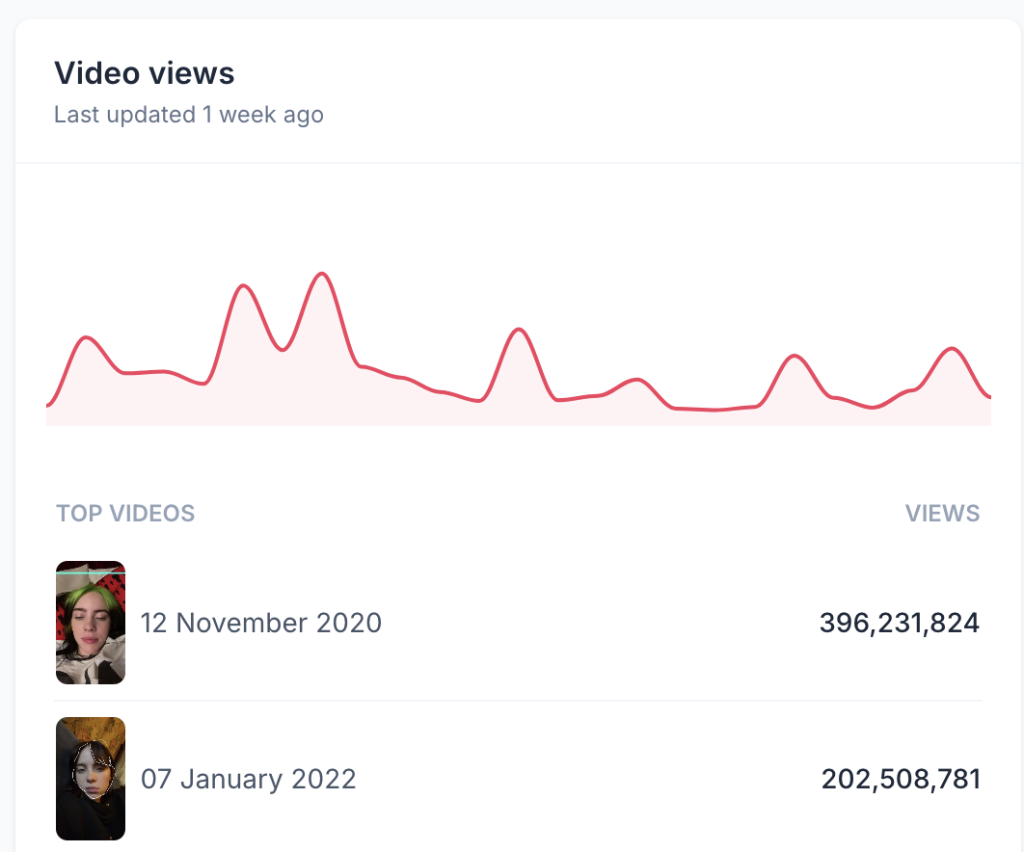Select the 202,508,781 view count
Screen dimensions: 1024x852
point(900,779)
